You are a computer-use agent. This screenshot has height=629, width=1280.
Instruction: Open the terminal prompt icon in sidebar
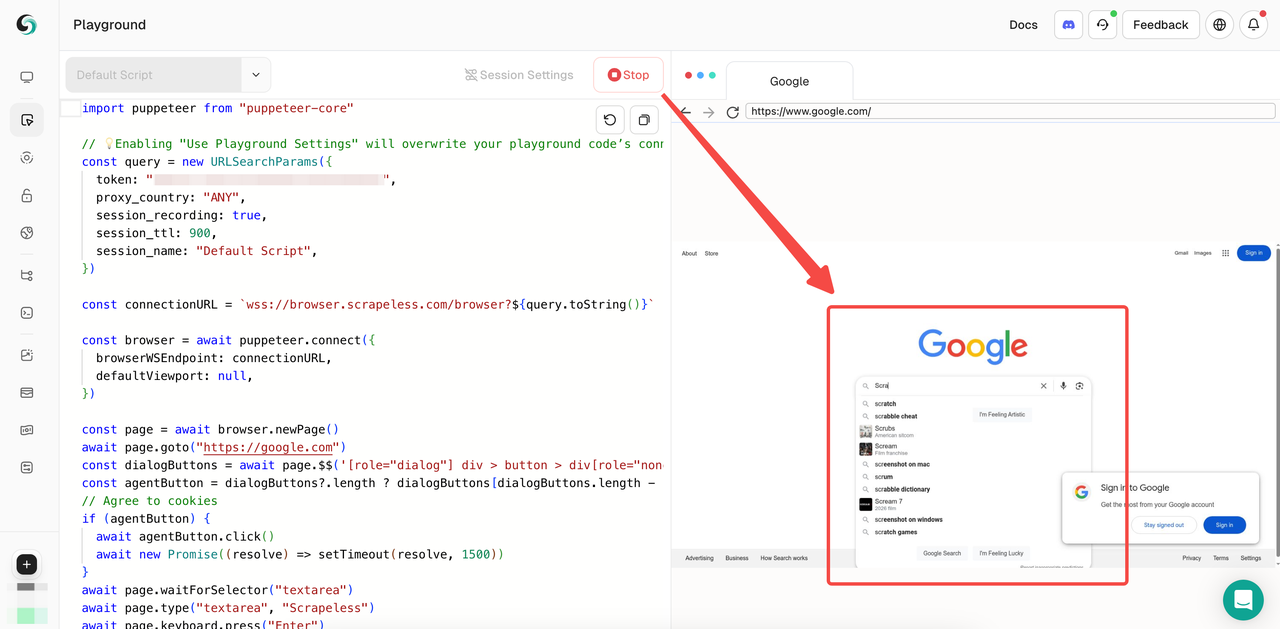[x=27, y=313]
